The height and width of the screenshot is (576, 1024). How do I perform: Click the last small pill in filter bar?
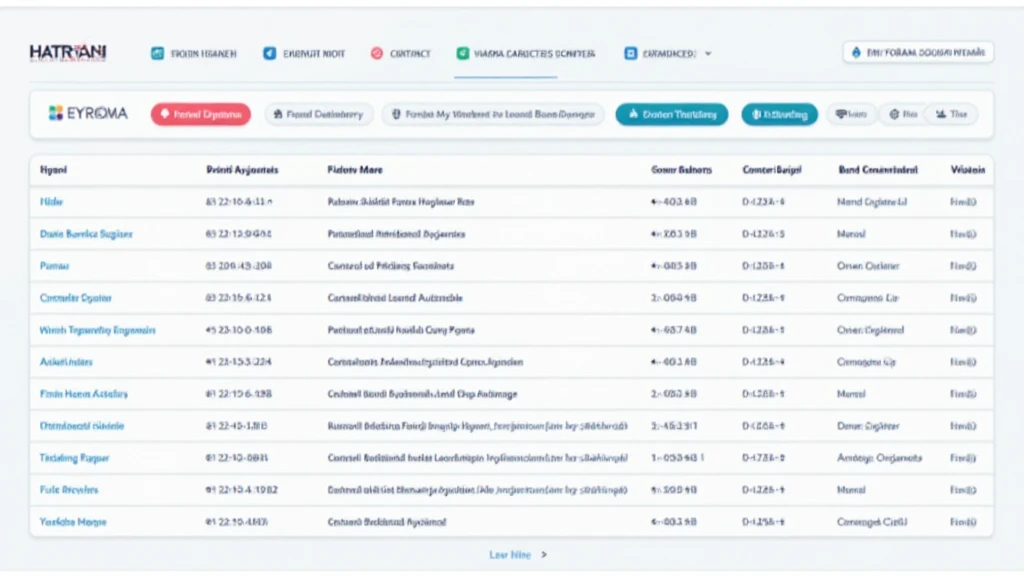(x=950, y=115)
